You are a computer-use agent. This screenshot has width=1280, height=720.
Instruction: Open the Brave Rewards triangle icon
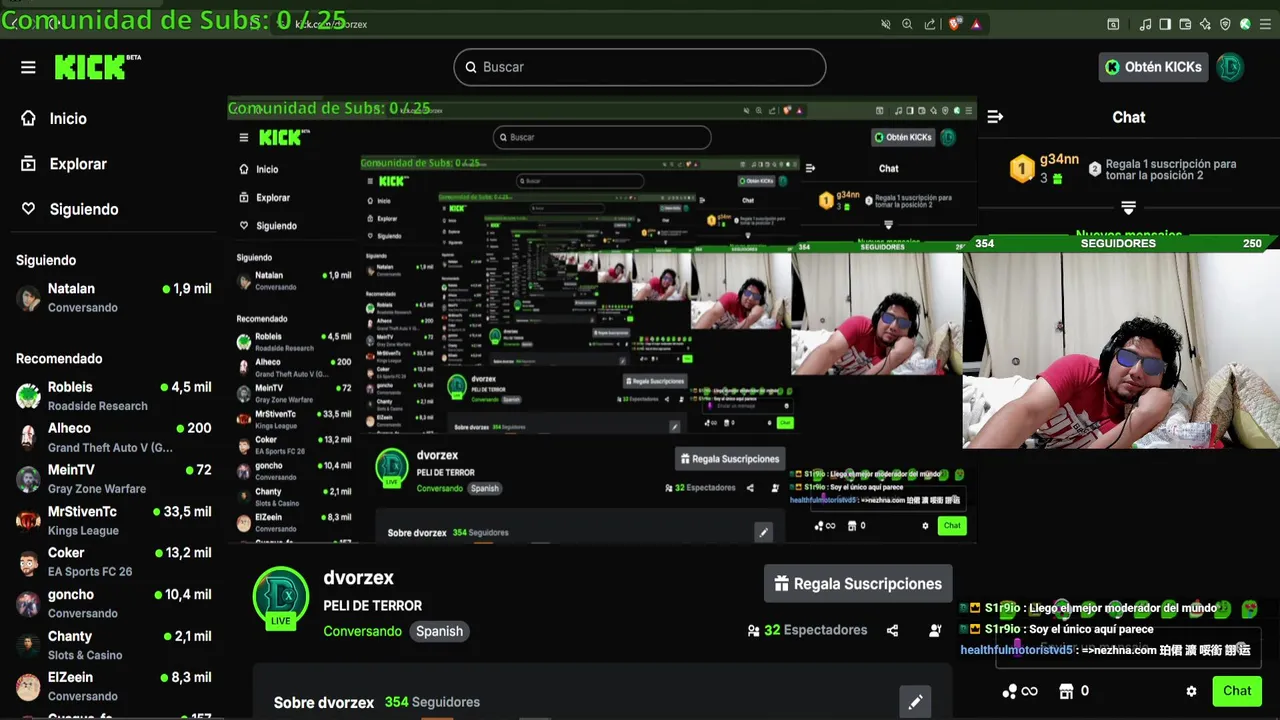click(976, 24)
